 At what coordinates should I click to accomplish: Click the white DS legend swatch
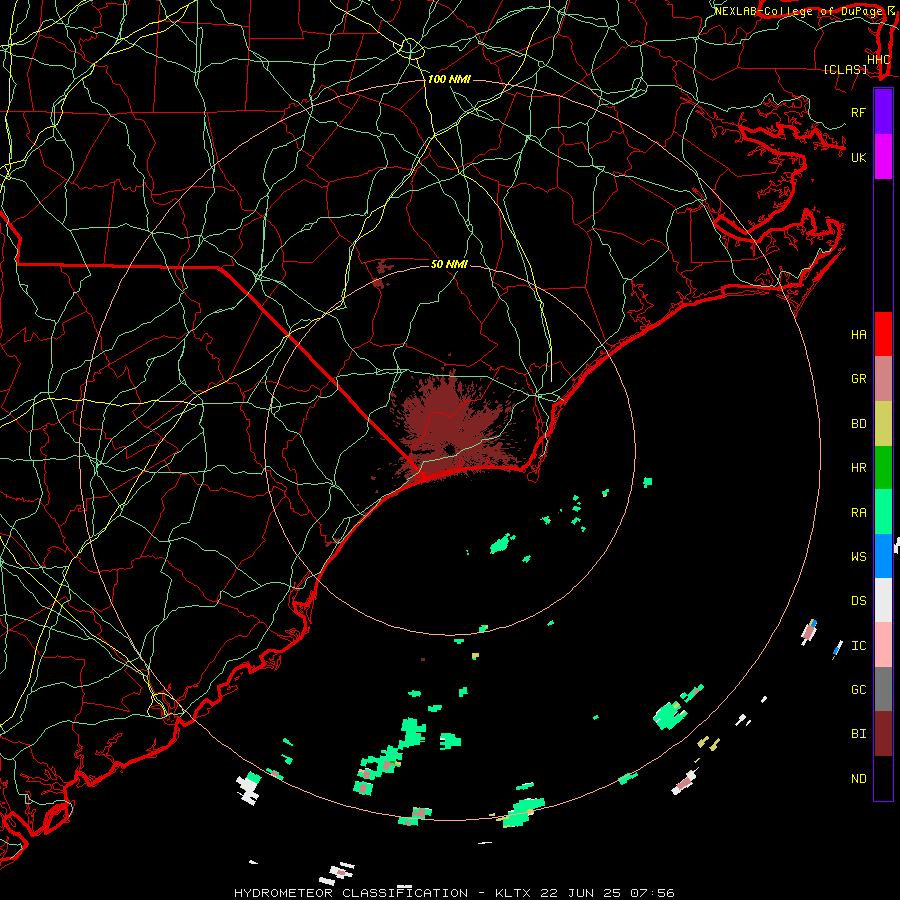883,600
